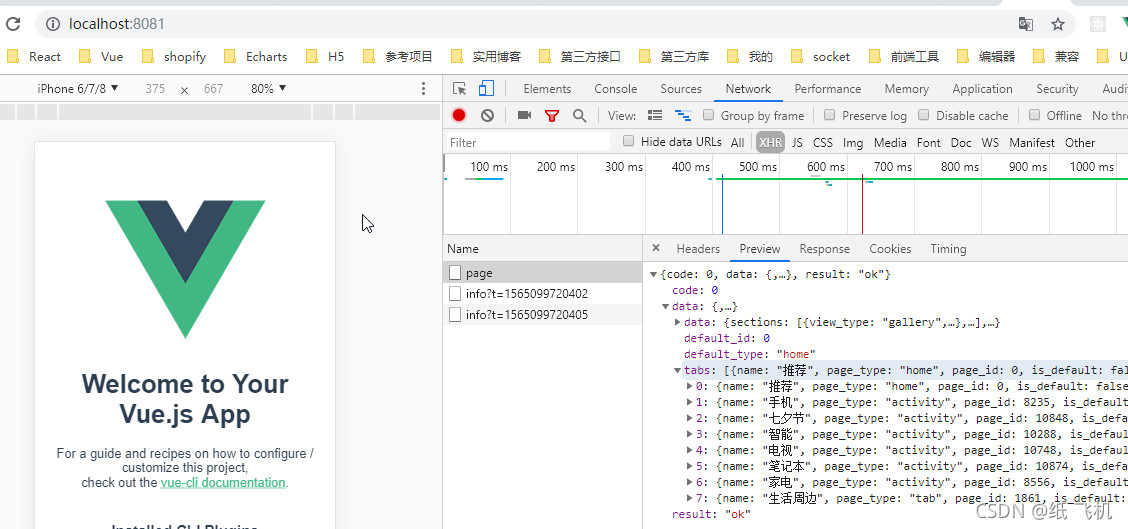This screenshot has height=529, width=1128.
Task: Toggle filter funnel icon
Action: click(x=552, y=116)
